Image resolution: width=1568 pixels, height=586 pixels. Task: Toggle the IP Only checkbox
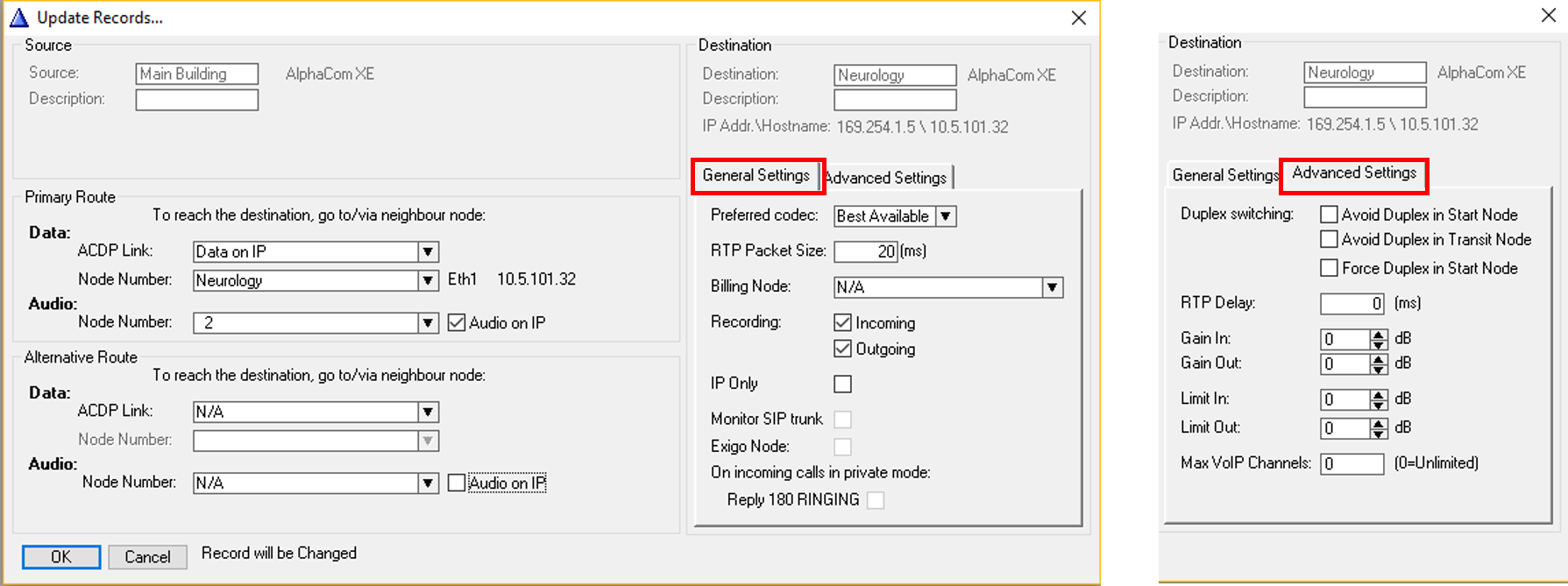842,384
